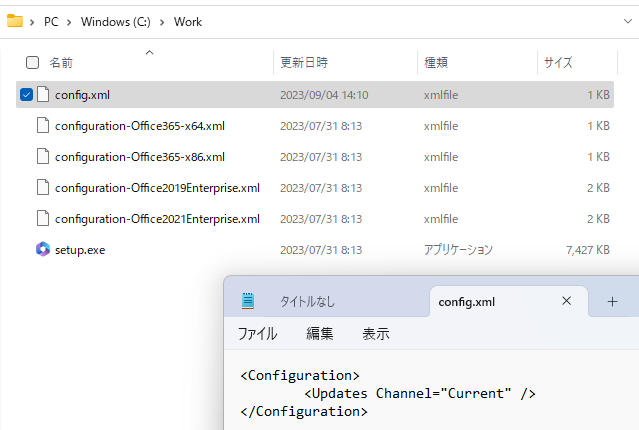Click the xmlfile type of config.xml
Image resolution: width=639 pixels, height=430 pixels.
coord(441,95)
